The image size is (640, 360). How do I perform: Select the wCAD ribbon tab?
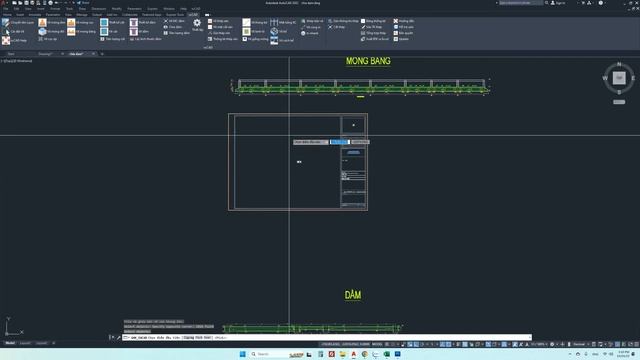click(193, 15)
